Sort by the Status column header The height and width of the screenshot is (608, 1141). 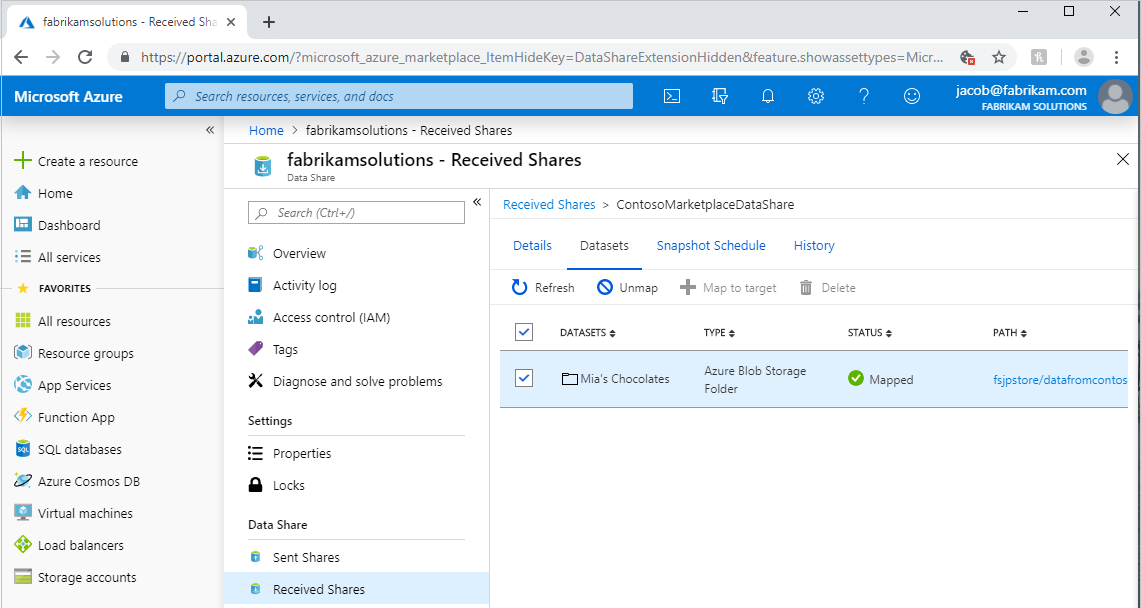869,333
